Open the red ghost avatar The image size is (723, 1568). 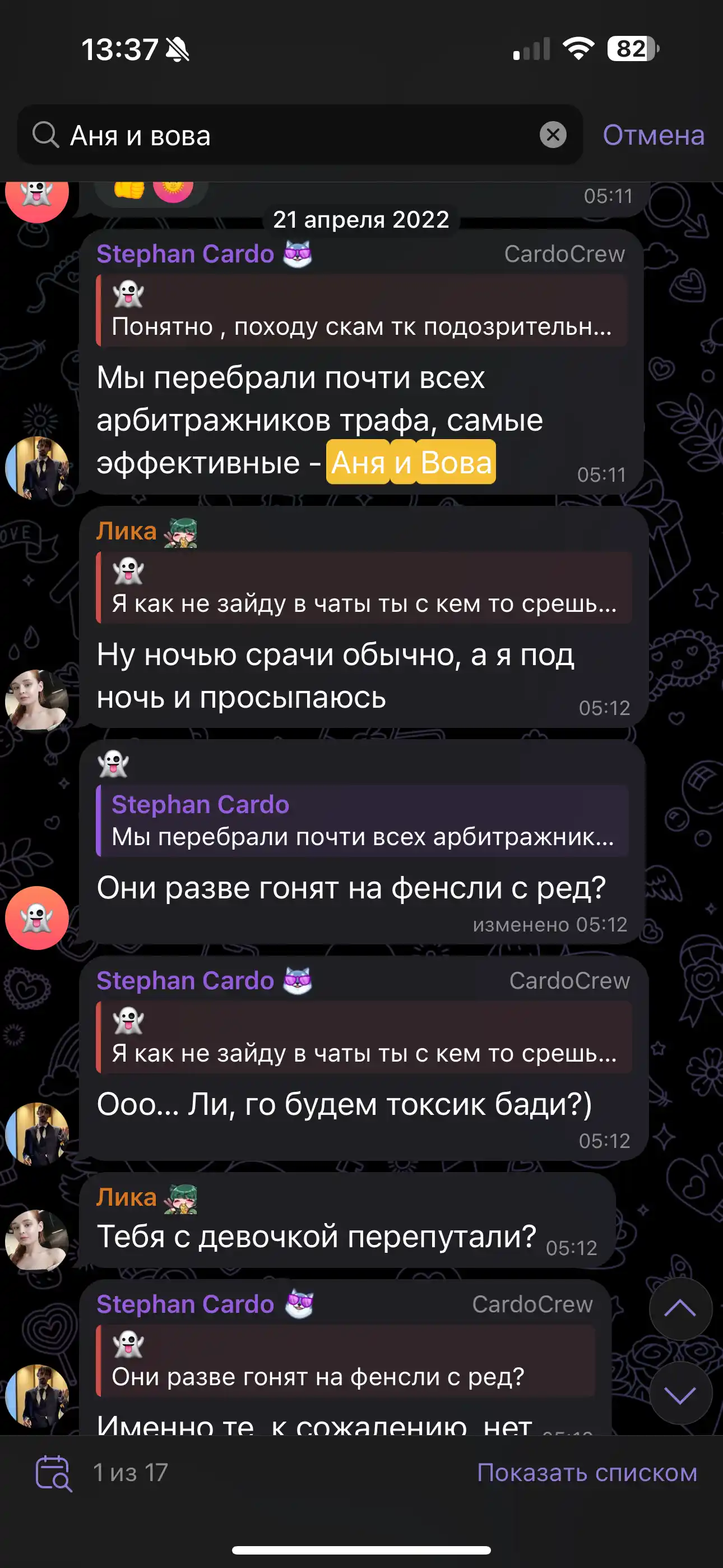pyautogui.click(x=36, y=917)
